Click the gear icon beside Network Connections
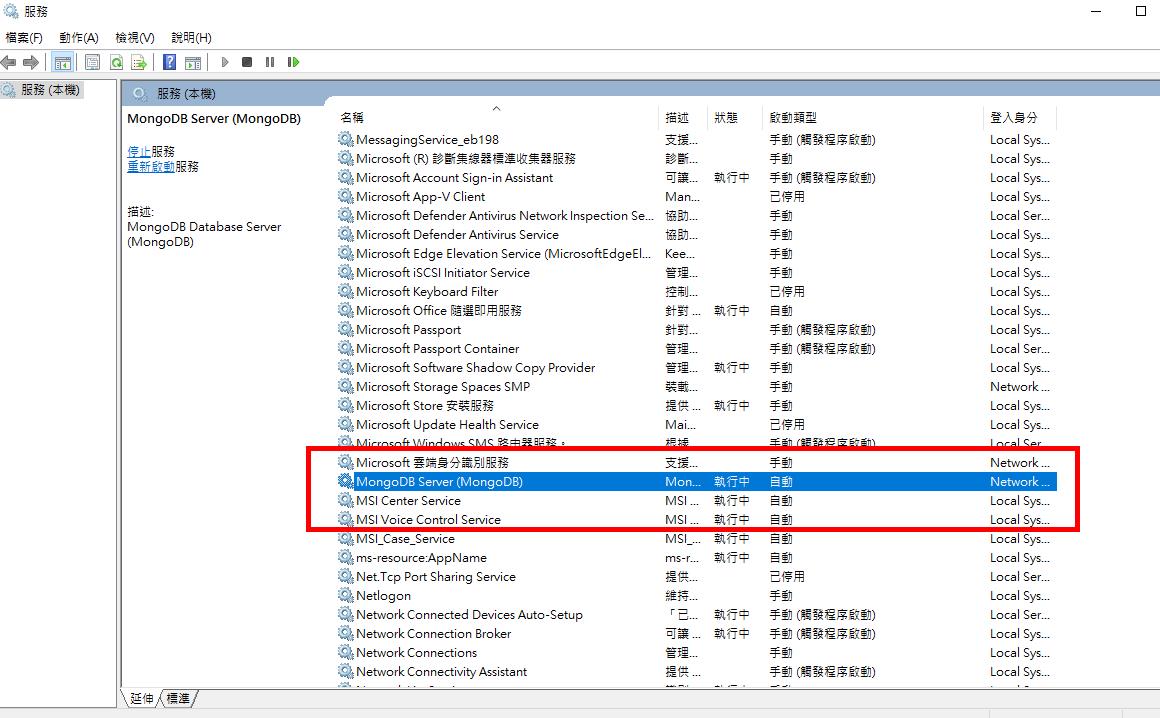Image resolution: width=1160 pixels, height=718 pixels. click(x=345, y=652)
